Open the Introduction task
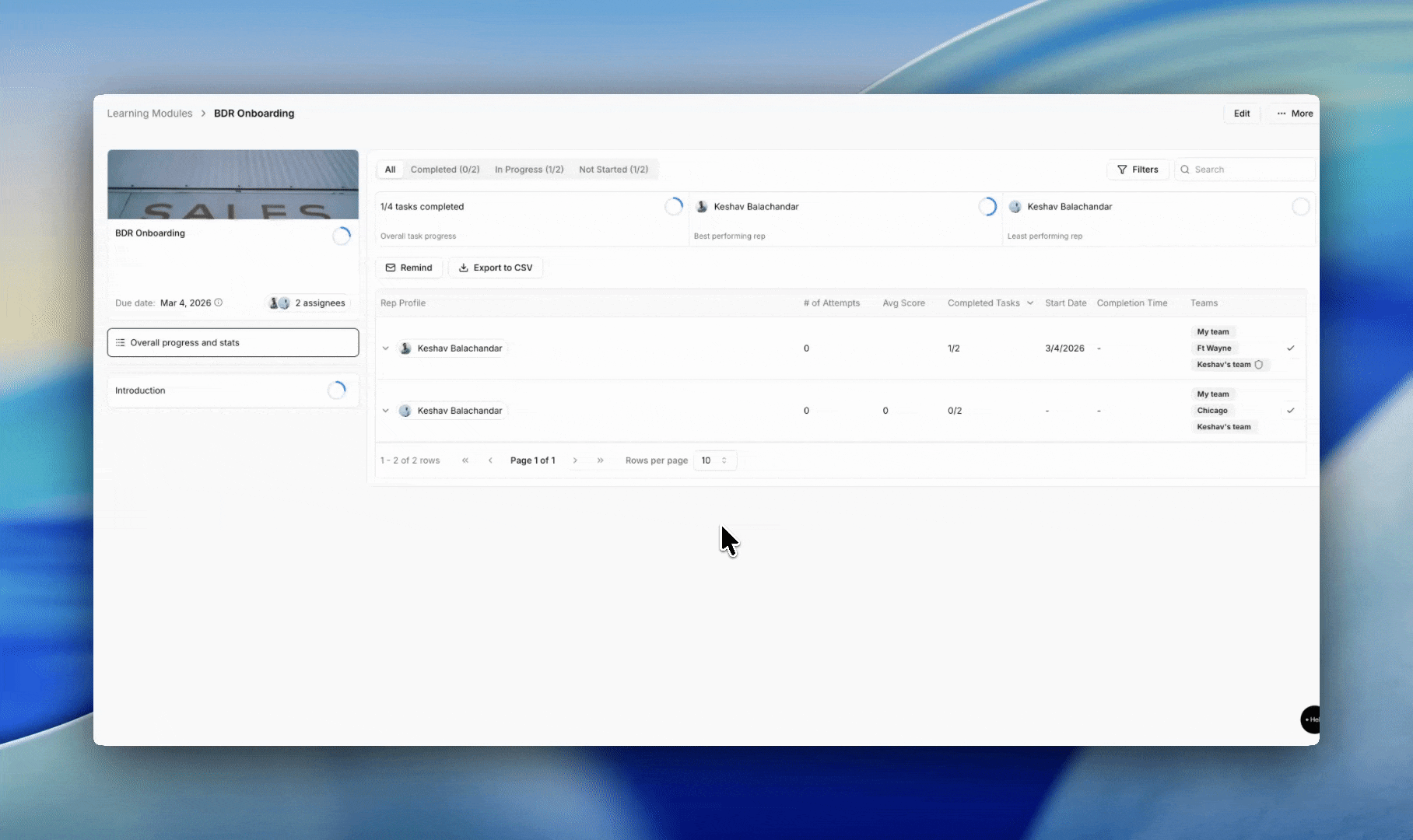Screen dimensions: 1413x840 click(233, 390)
